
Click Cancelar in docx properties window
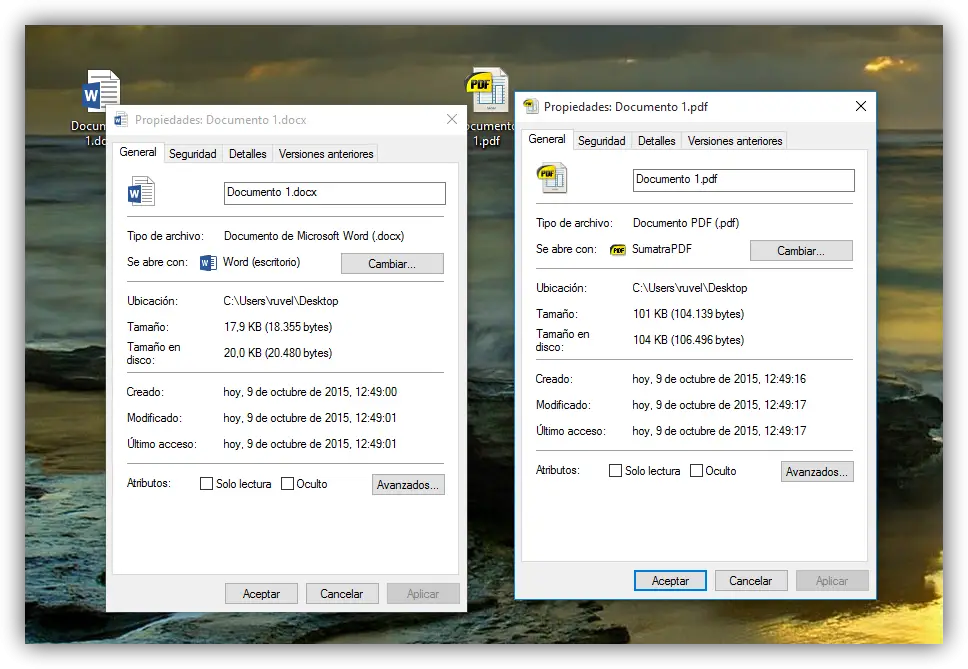[342, 594]
